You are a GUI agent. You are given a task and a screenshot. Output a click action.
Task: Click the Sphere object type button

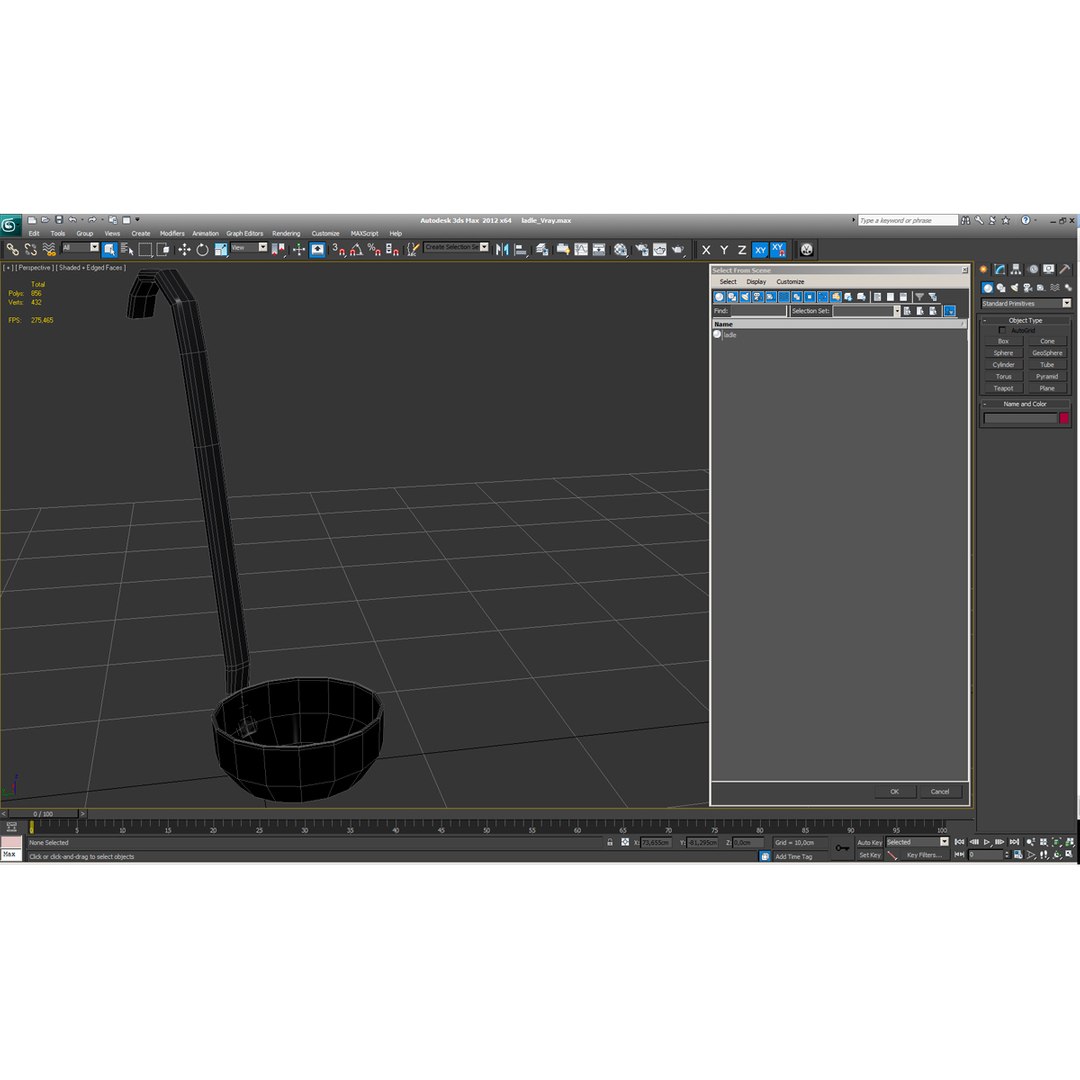[1003, 353]
